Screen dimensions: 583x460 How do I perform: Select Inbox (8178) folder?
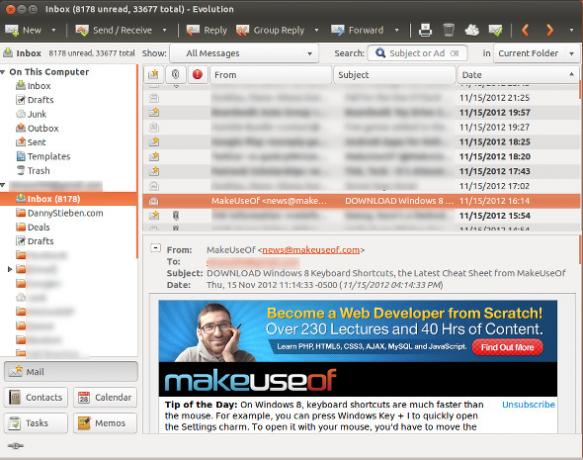(68, 199)
